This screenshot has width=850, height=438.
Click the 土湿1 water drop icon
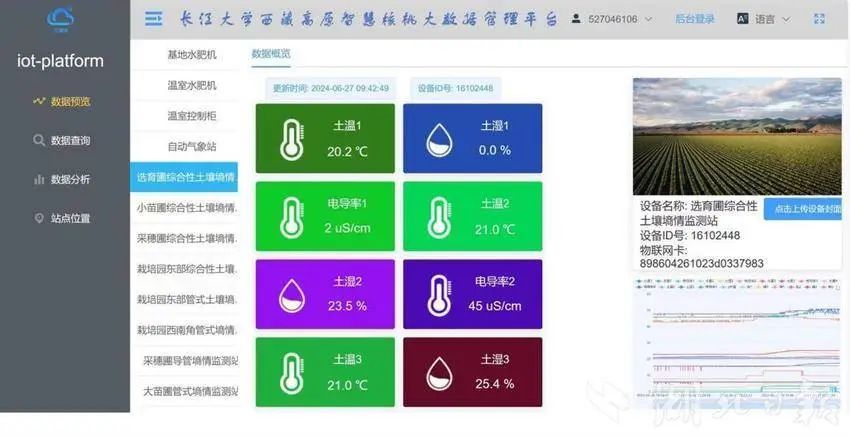438,138
